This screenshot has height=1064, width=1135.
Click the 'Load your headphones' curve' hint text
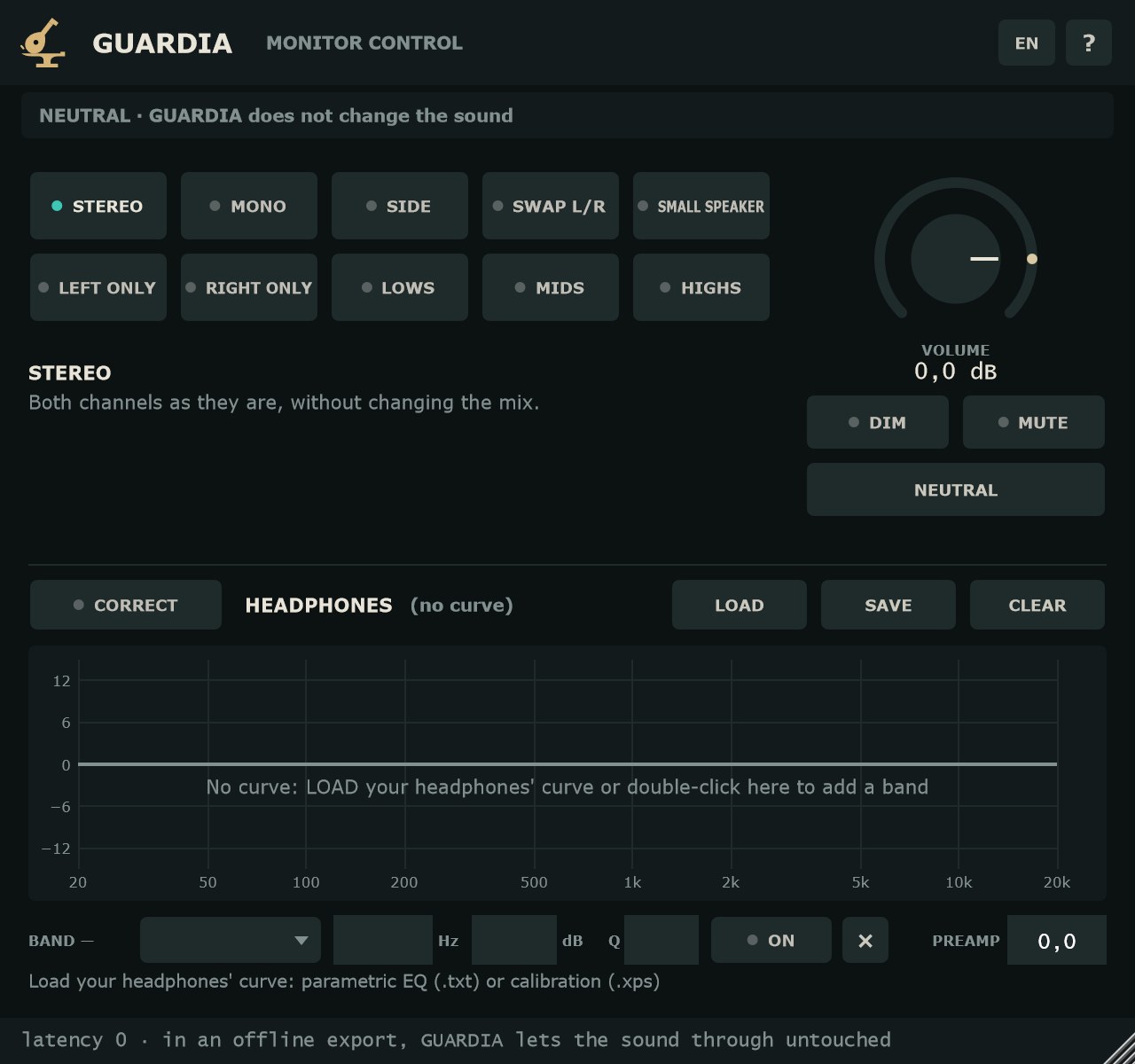point(344,982)
